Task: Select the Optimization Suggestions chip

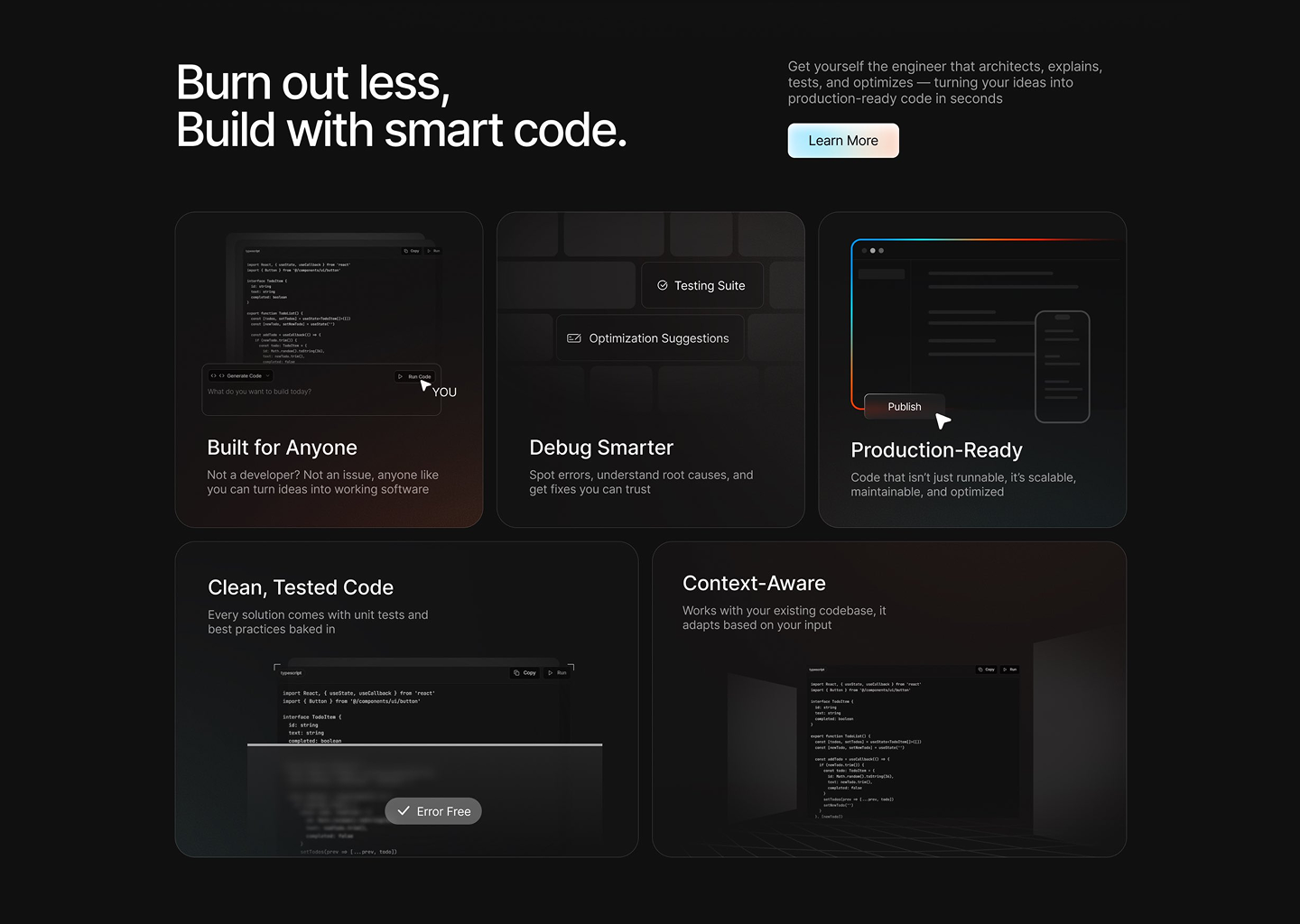Action: coord(649,338)
